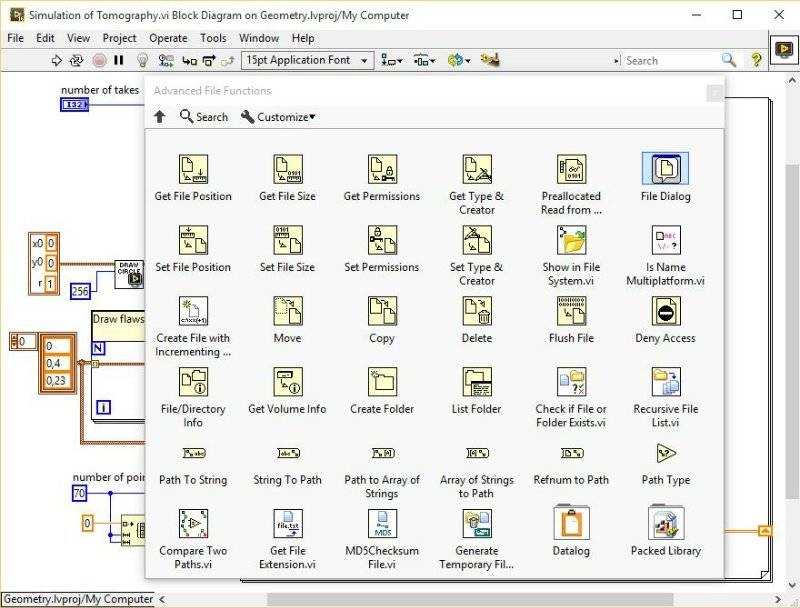
Task: Go up to the parent palette
Action: click(160, 117)
